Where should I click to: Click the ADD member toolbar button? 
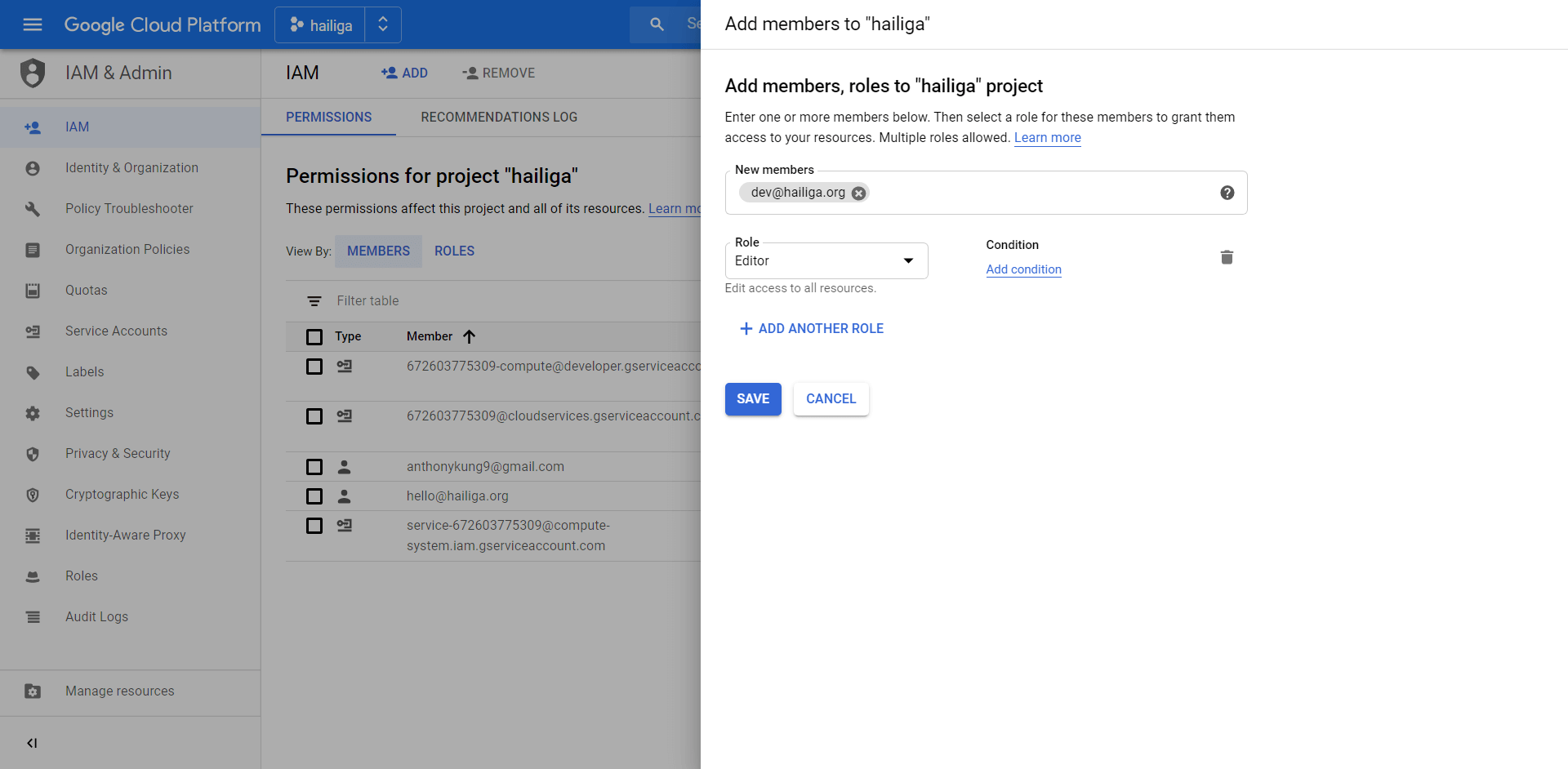coord(404,73)
